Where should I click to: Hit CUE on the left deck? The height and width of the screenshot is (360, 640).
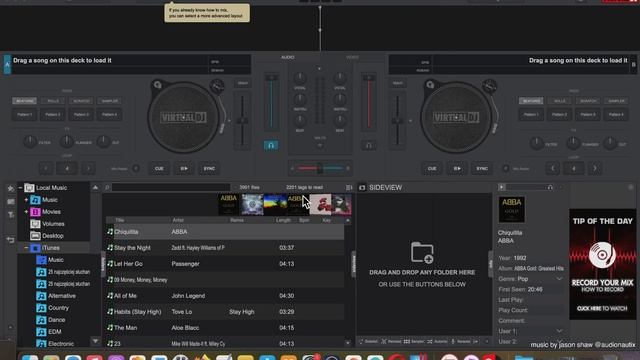[159, 168]
